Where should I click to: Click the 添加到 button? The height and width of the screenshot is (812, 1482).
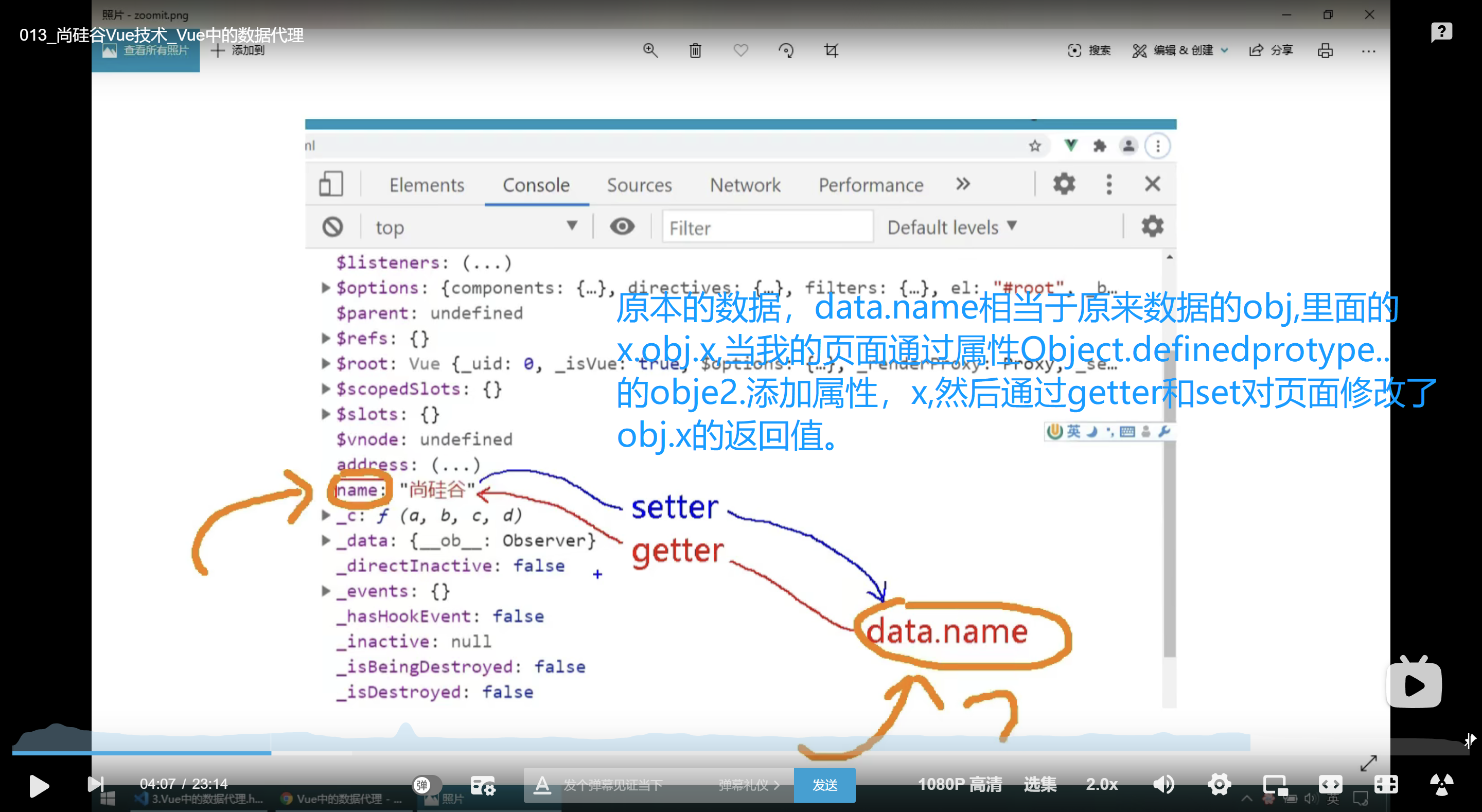coord(238,50)
